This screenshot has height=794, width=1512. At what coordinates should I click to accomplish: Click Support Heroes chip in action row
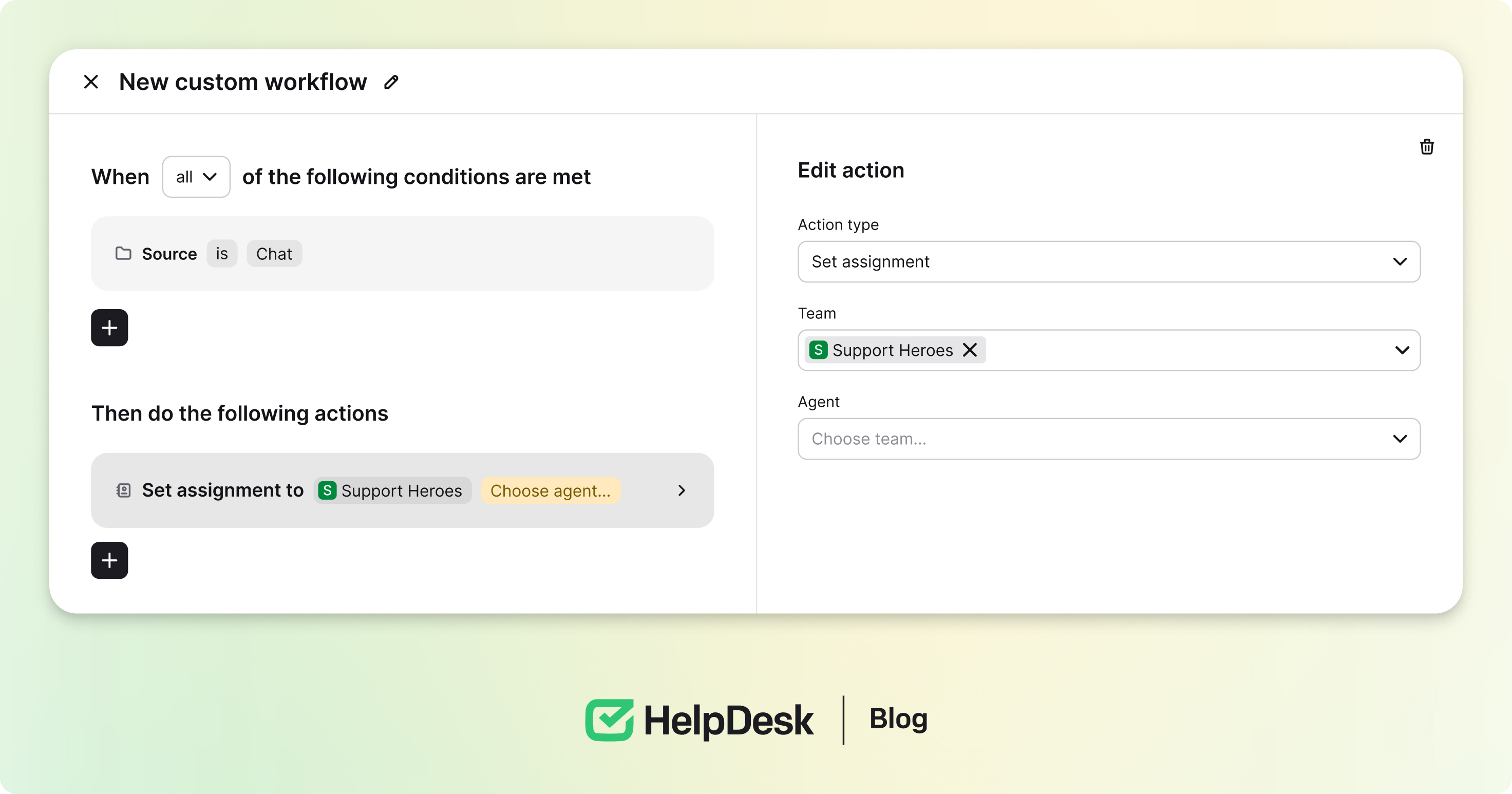(x=391, y=490)
